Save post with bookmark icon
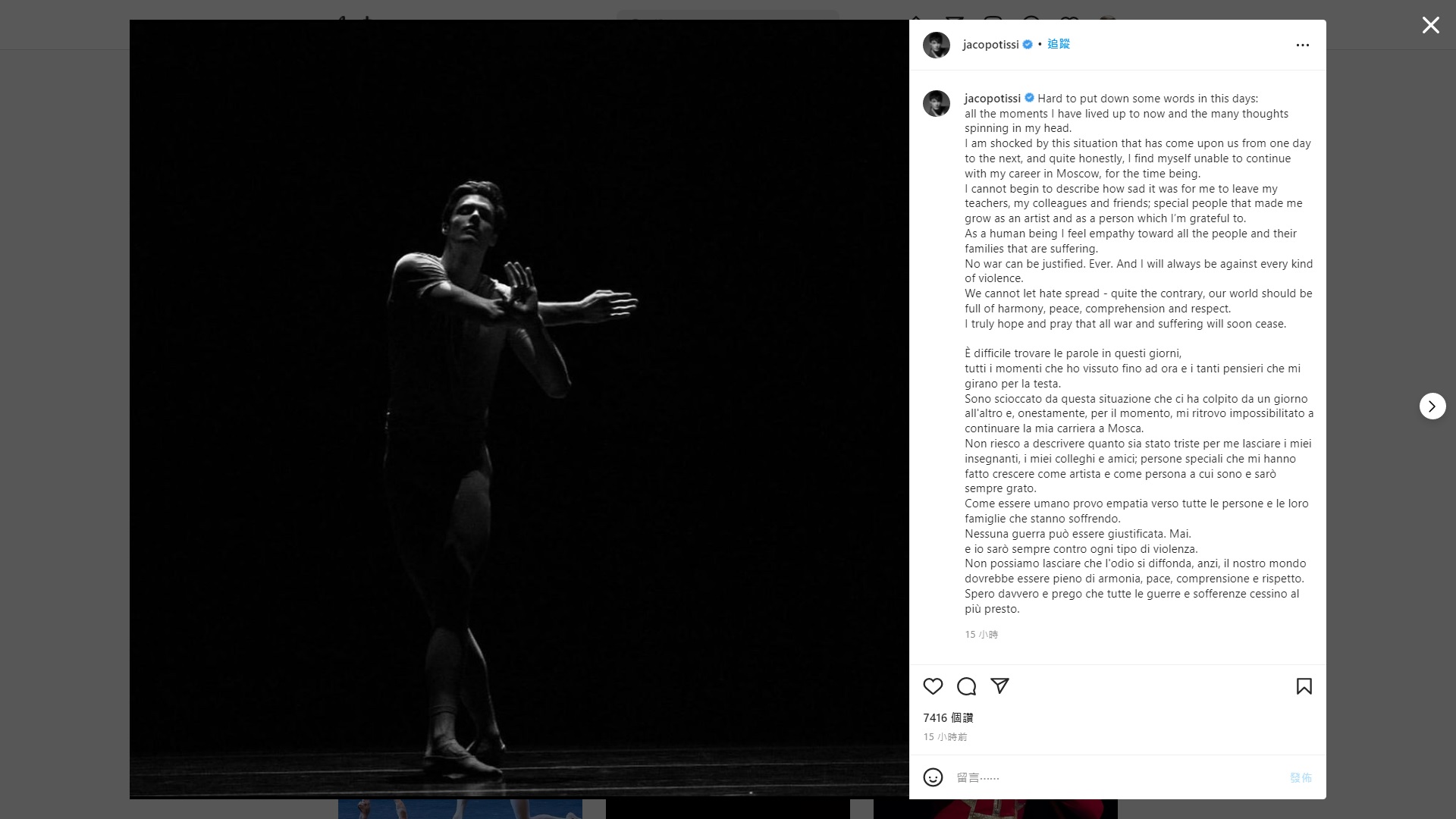Image resolution: width=1456 pixels, height=819 pixels. tap(1304, 686)
